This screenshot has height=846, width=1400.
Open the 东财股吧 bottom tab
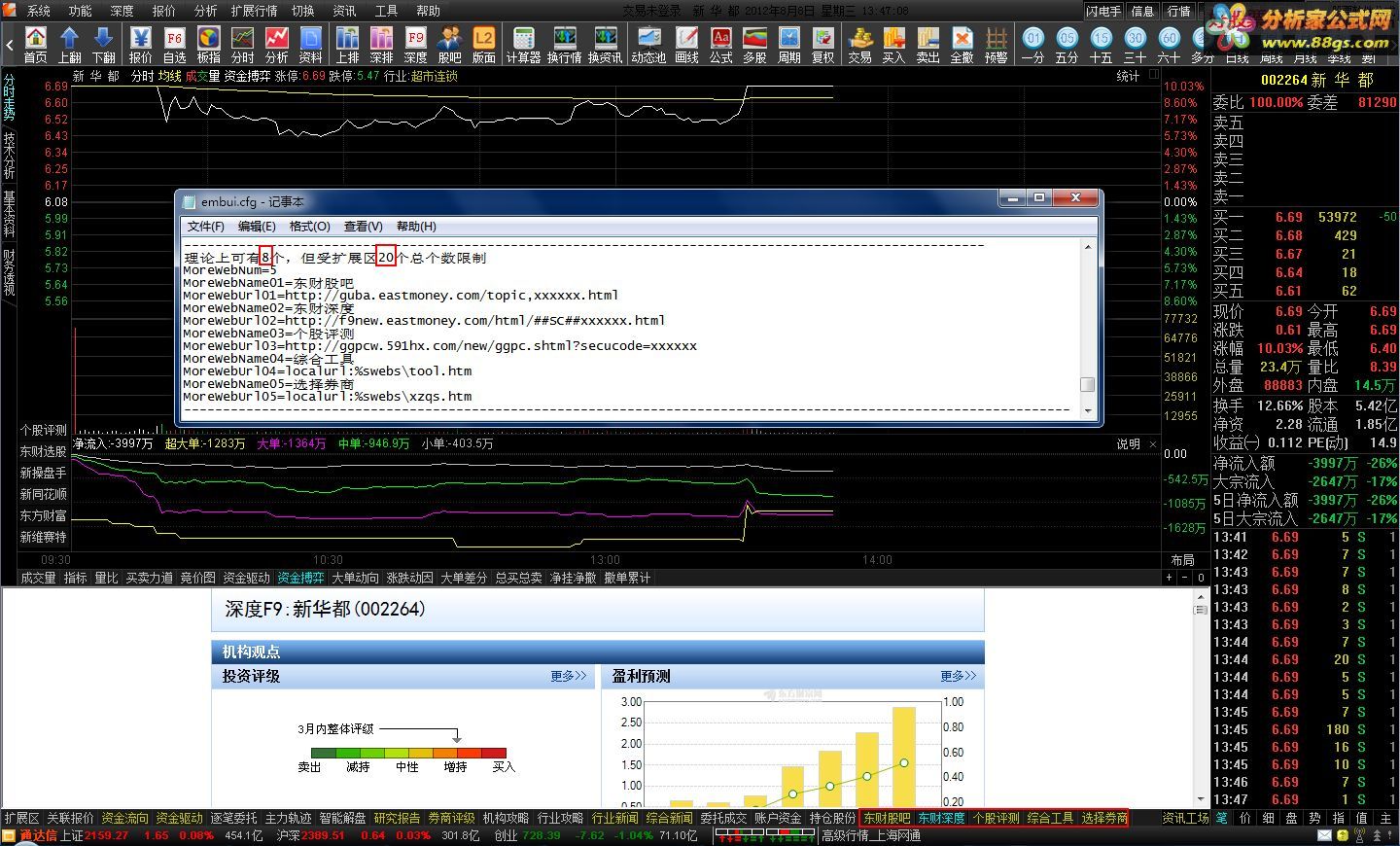coord(887,819)
